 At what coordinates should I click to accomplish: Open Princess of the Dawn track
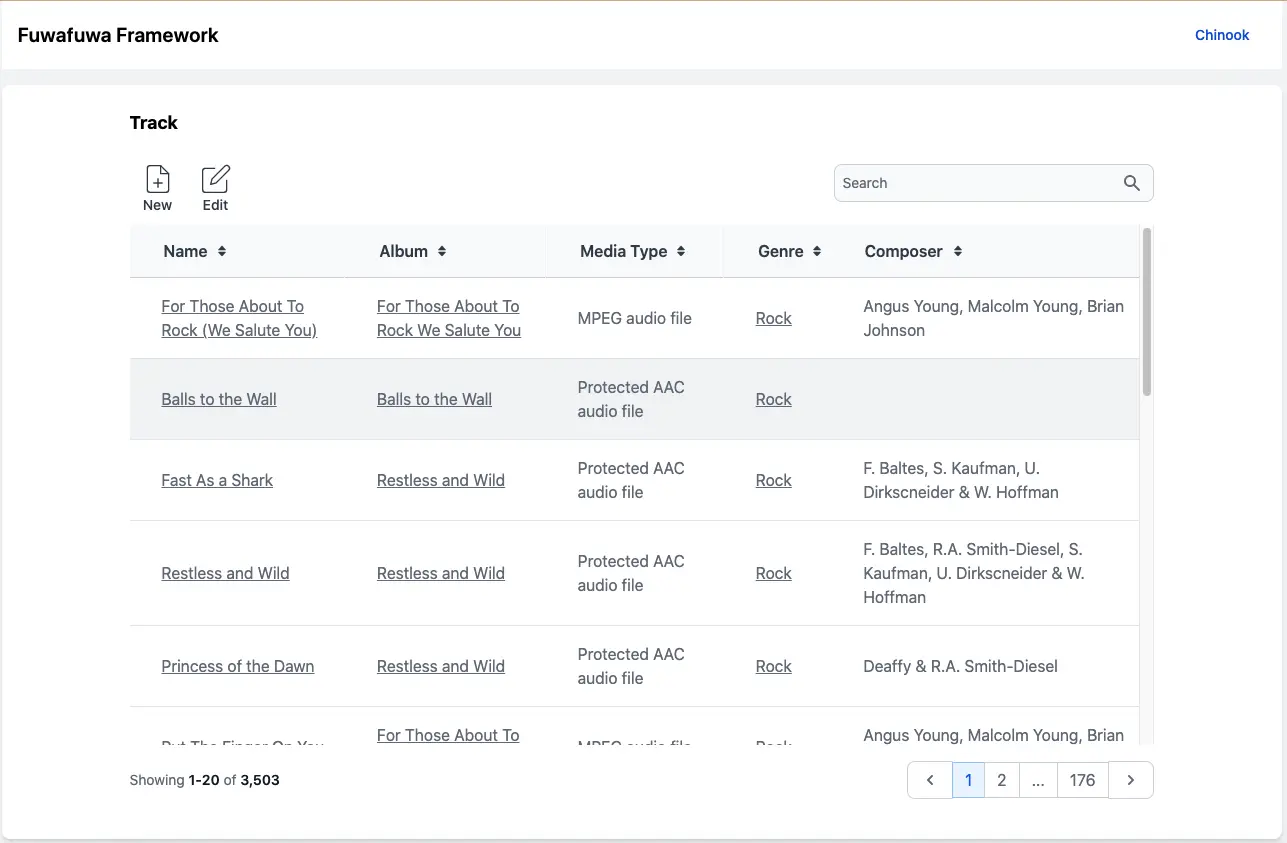coord(237,666)
